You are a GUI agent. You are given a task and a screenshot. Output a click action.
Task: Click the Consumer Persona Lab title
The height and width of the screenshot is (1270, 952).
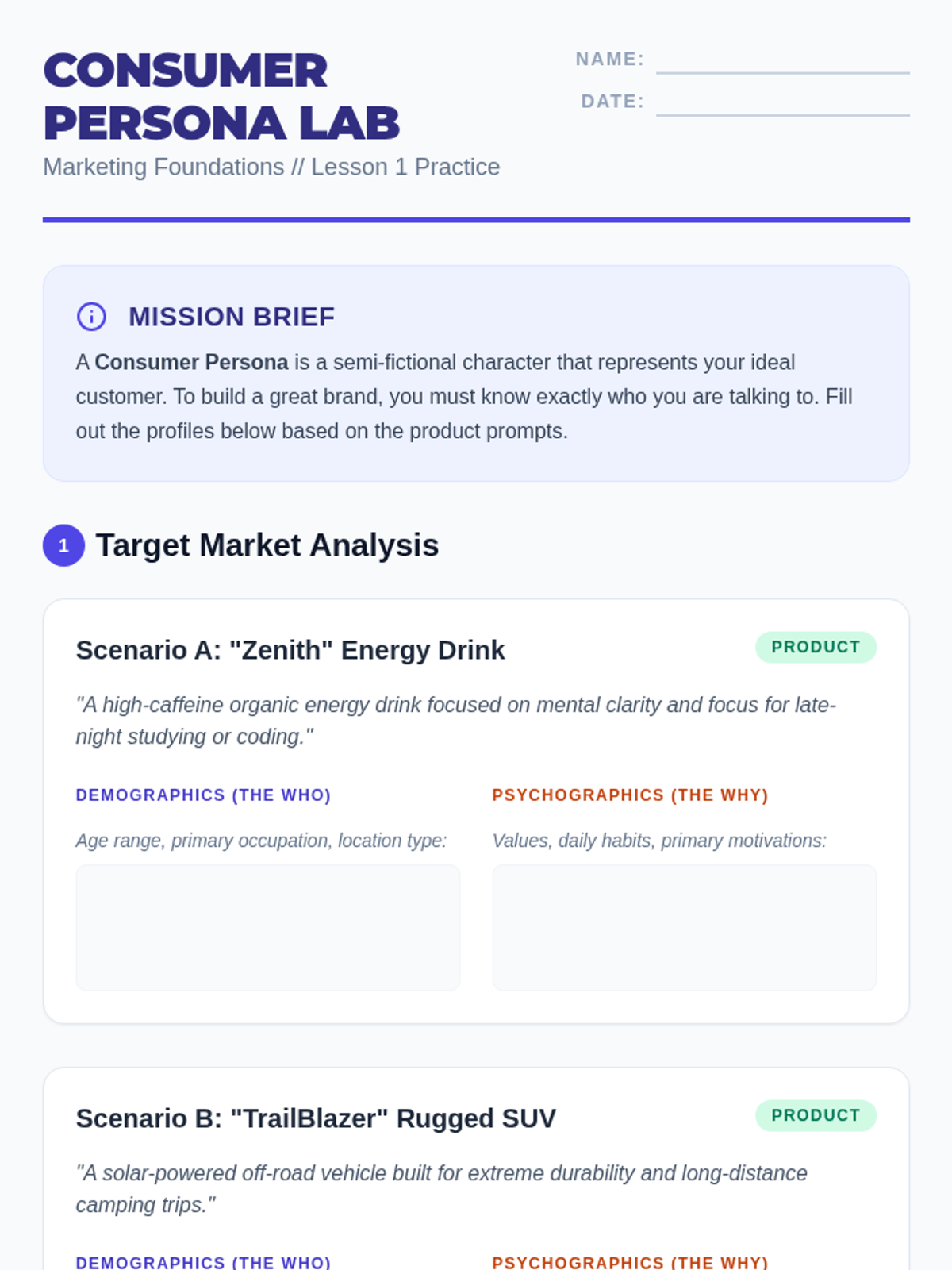[221, 96]
